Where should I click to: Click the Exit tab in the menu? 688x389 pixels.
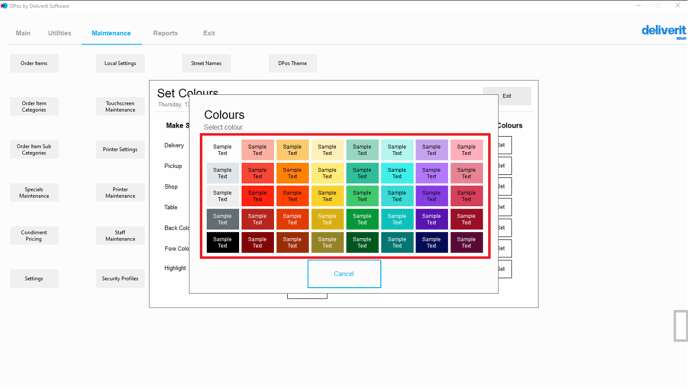pyautogui.click(x=209, y=33)
